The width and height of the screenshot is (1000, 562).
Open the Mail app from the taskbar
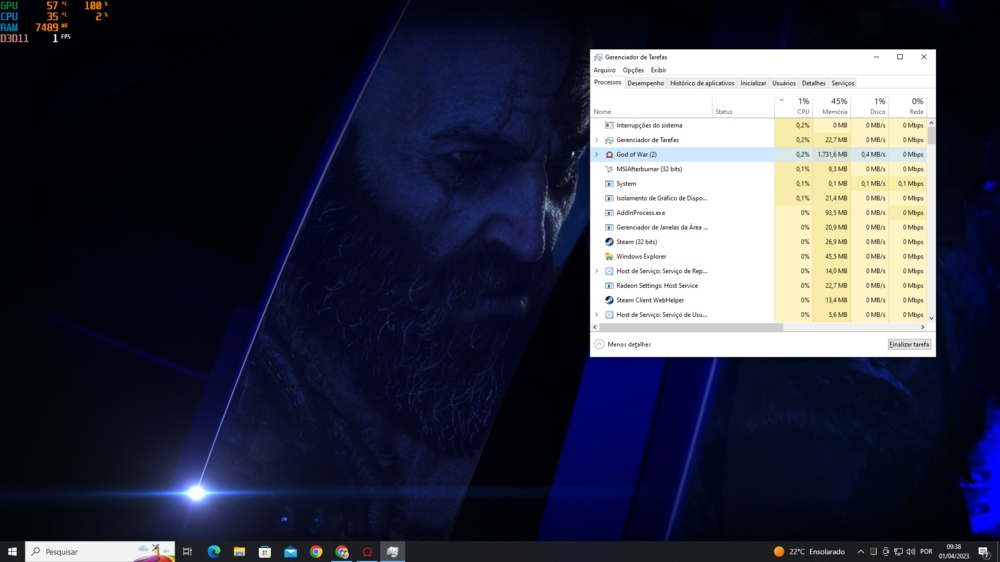290,552
